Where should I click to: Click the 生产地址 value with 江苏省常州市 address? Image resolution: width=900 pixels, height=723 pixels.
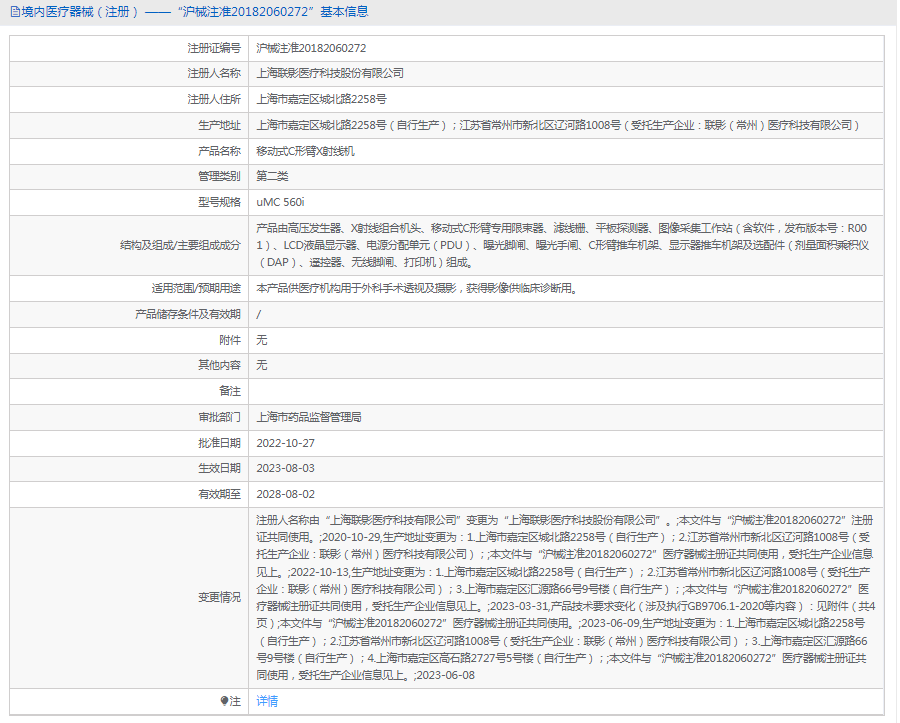pos(557,125)
